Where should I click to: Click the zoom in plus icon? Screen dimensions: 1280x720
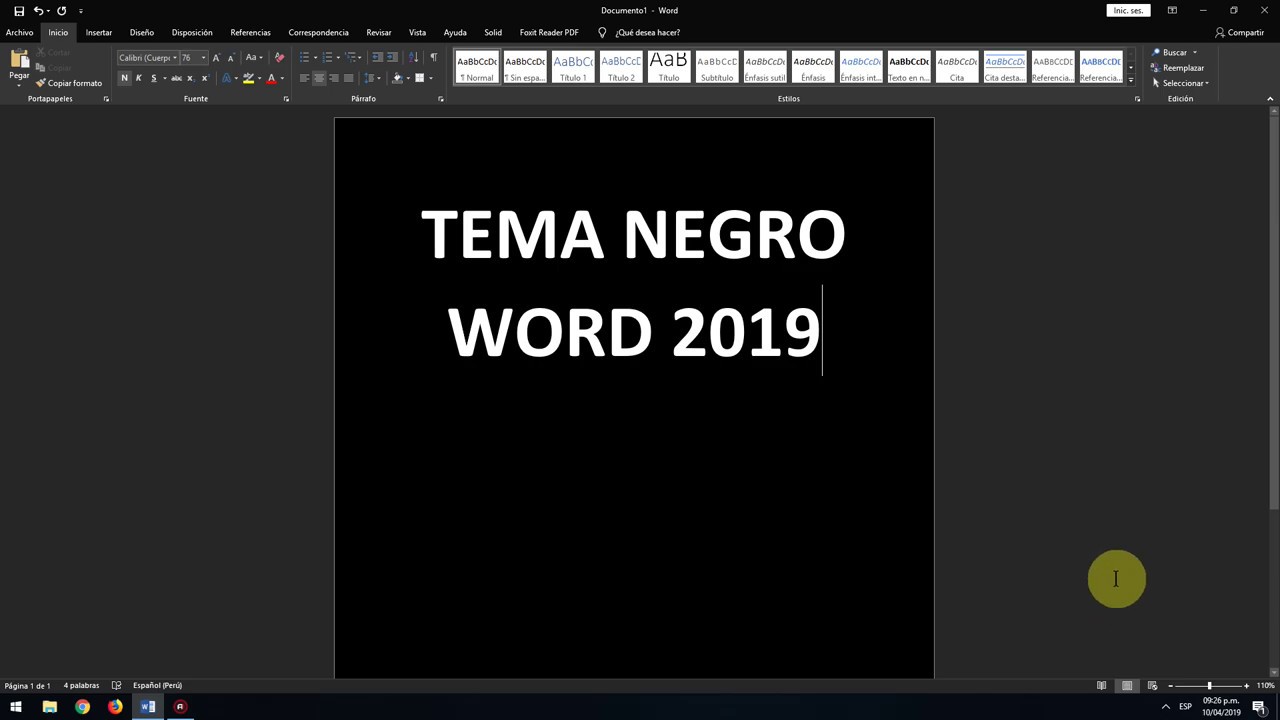coord(1246,685)
